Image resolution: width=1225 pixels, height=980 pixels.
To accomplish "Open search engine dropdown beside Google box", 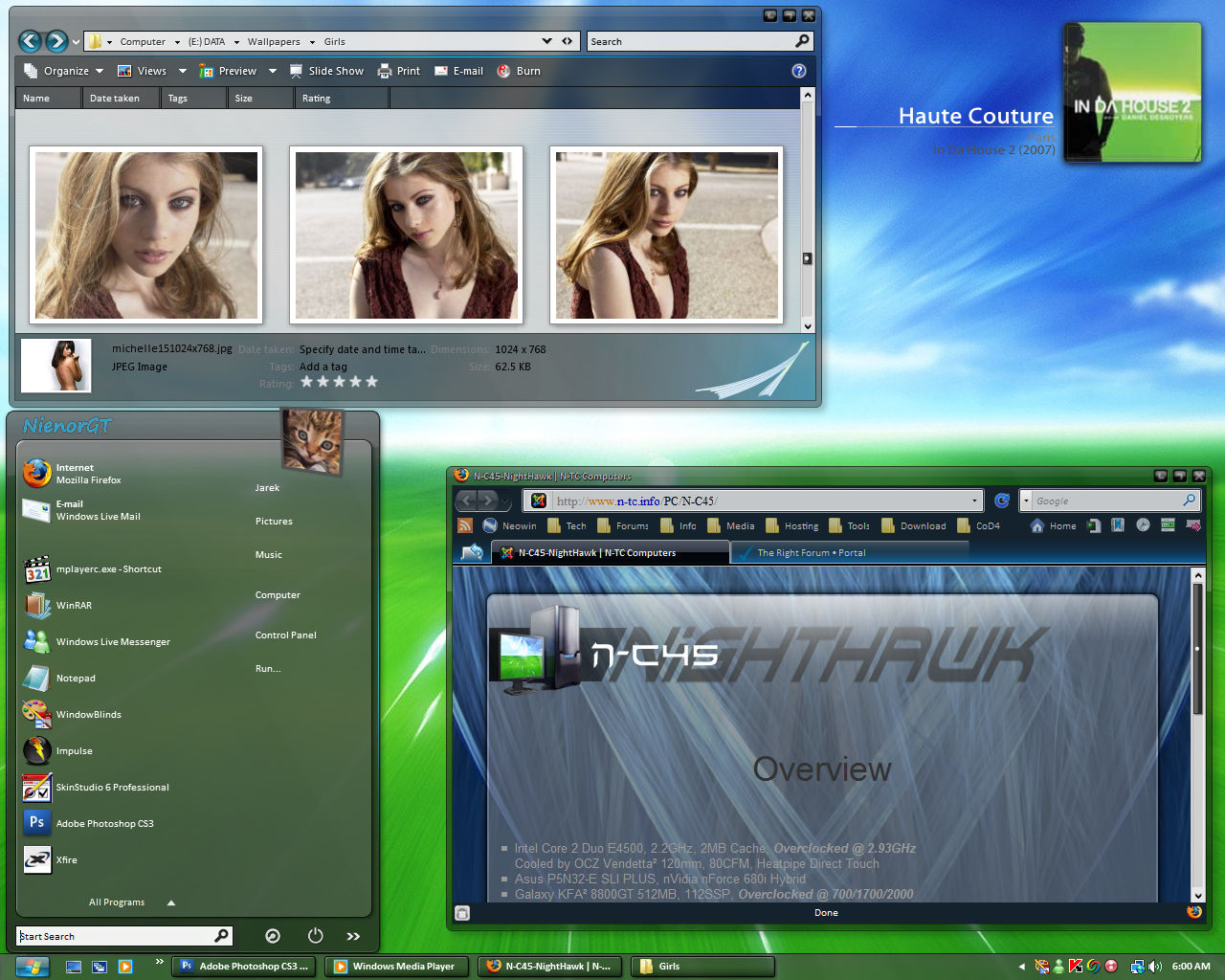I will click(1026, 501).
